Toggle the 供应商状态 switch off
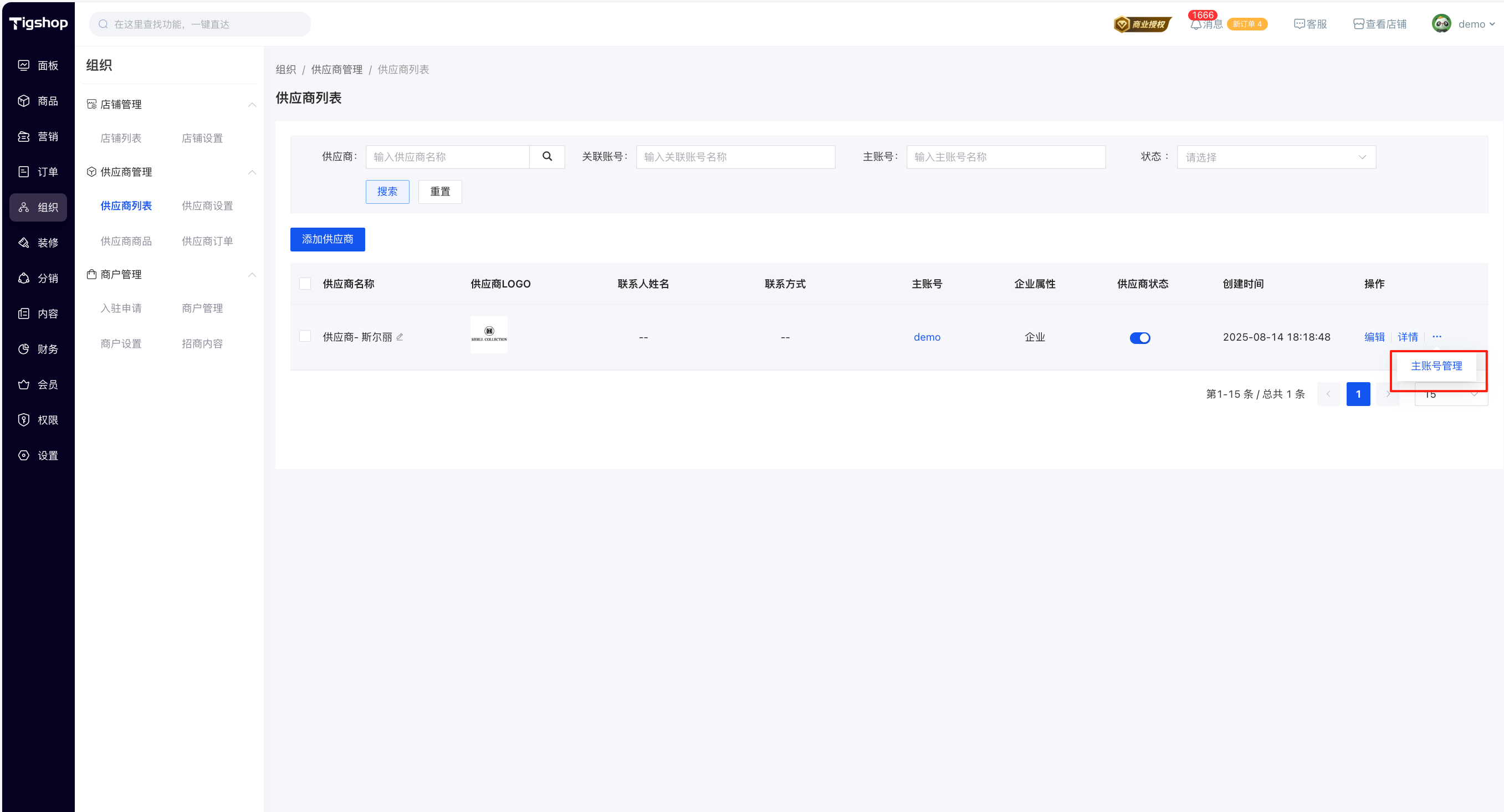This screenshot has height=812, width=1504. tap(1139, 338)
